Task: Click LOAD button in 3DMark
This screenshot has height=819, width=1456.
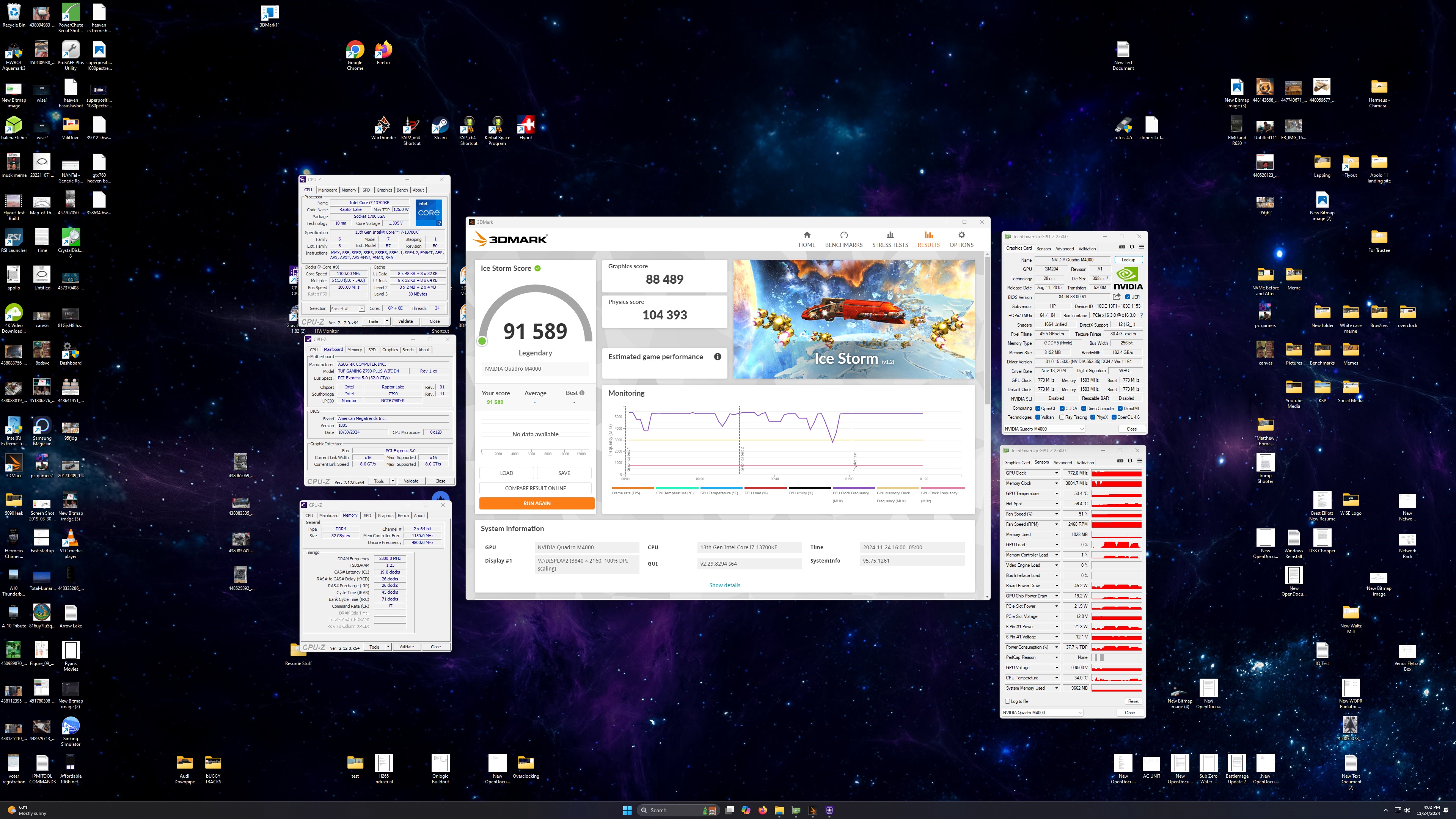Action: pyautogui.click(x=506, y=473)
